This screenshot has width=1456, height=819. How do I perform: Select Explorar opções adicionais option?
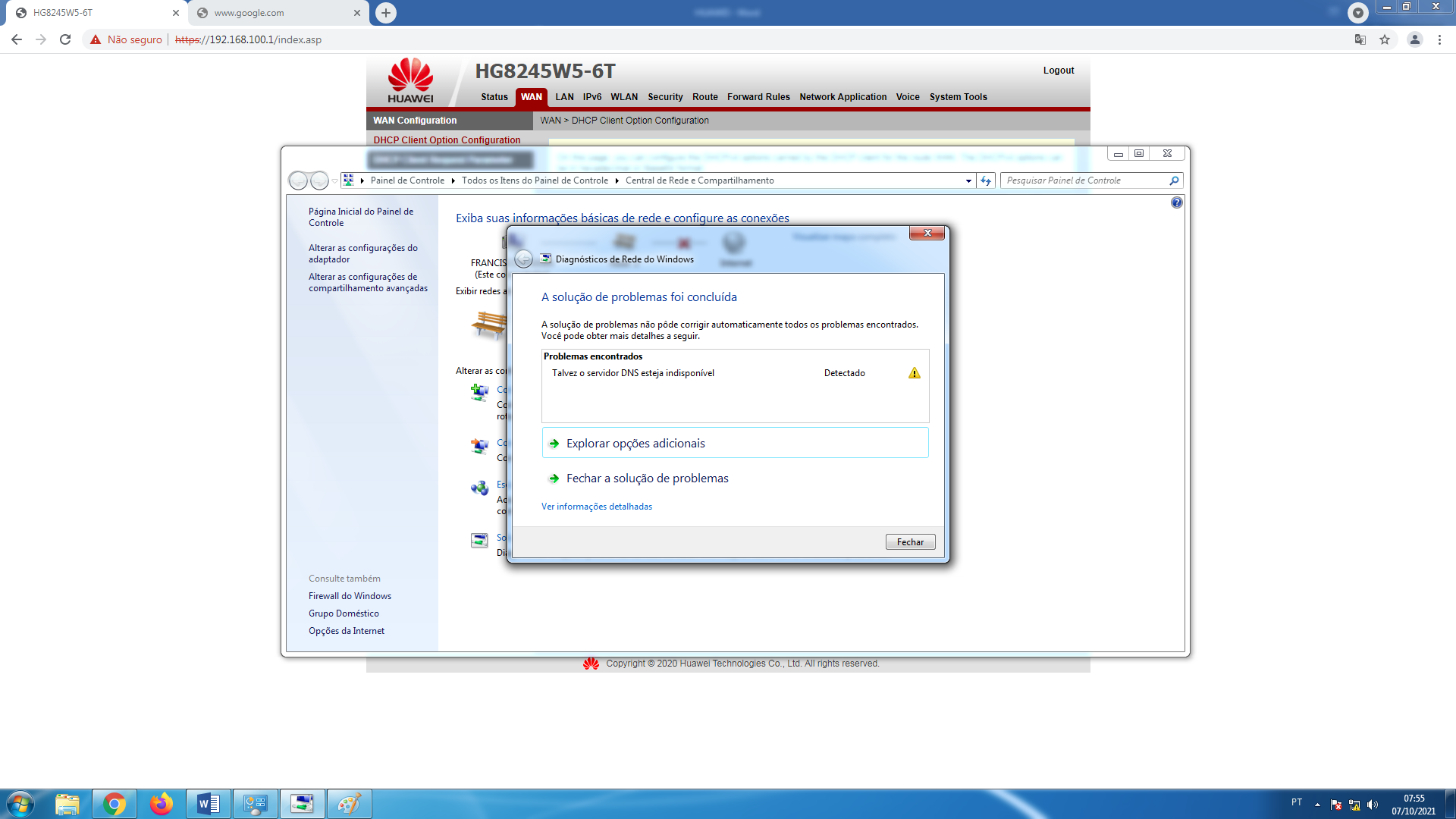pyautogui.click(x=735, y=443)
